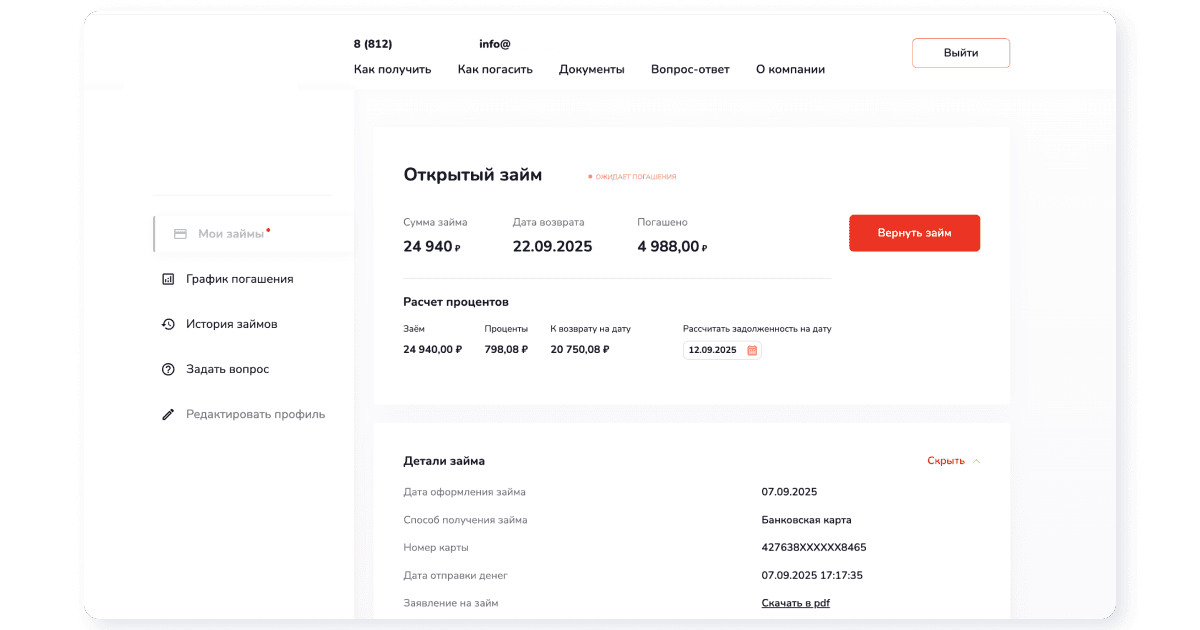Select the bank card icon next to Мои займы
The image size is (1200, 630).
point(180,233)
